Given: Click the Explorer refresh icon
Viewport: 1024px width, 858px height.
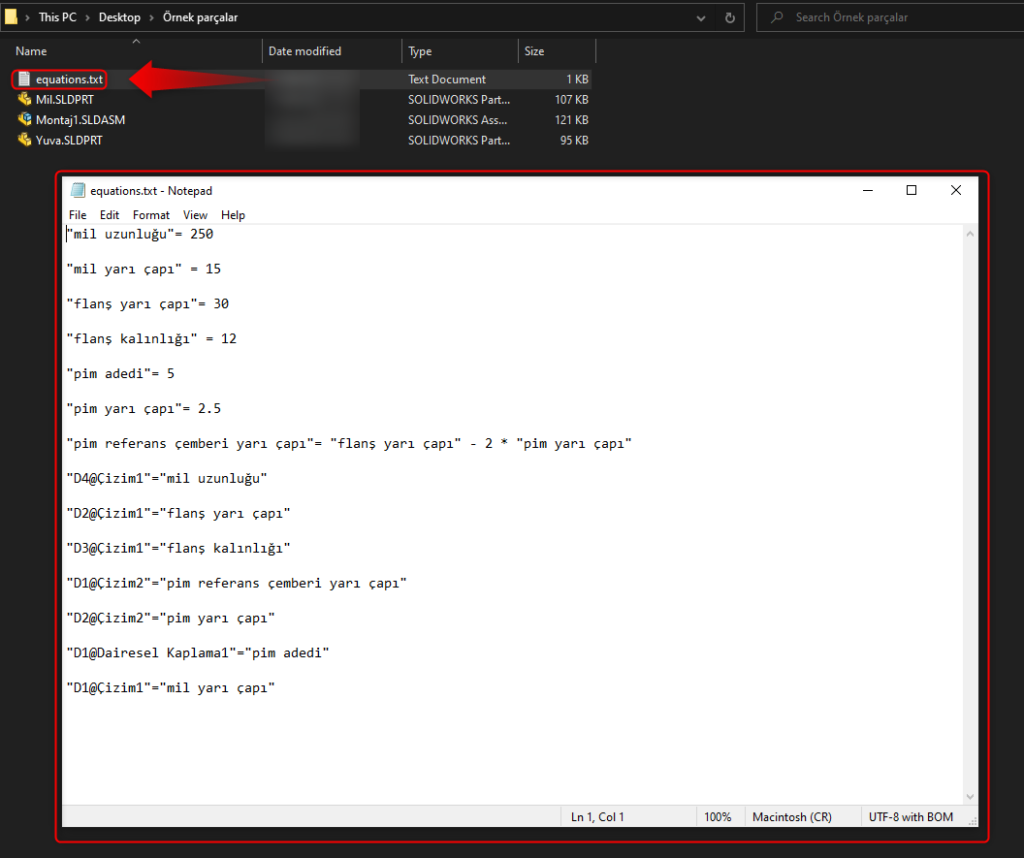Looking at the screenshot, I should pos(729,18).
